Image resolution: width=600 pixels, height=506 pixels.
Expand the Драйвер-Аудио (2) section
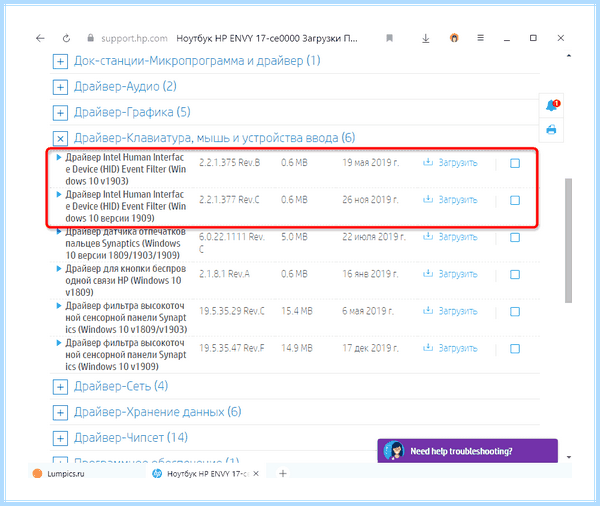[60, 87]
